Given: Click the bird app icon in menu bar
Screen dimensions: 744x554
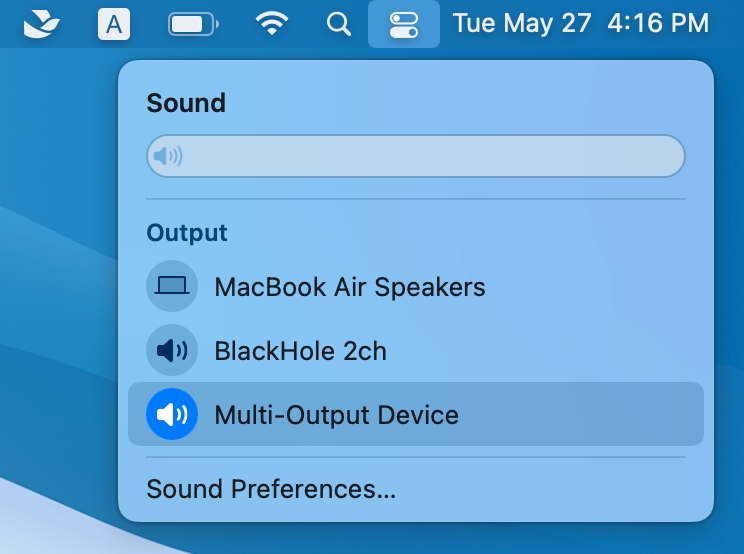Looking at the screenshot, I should point(41,24).
